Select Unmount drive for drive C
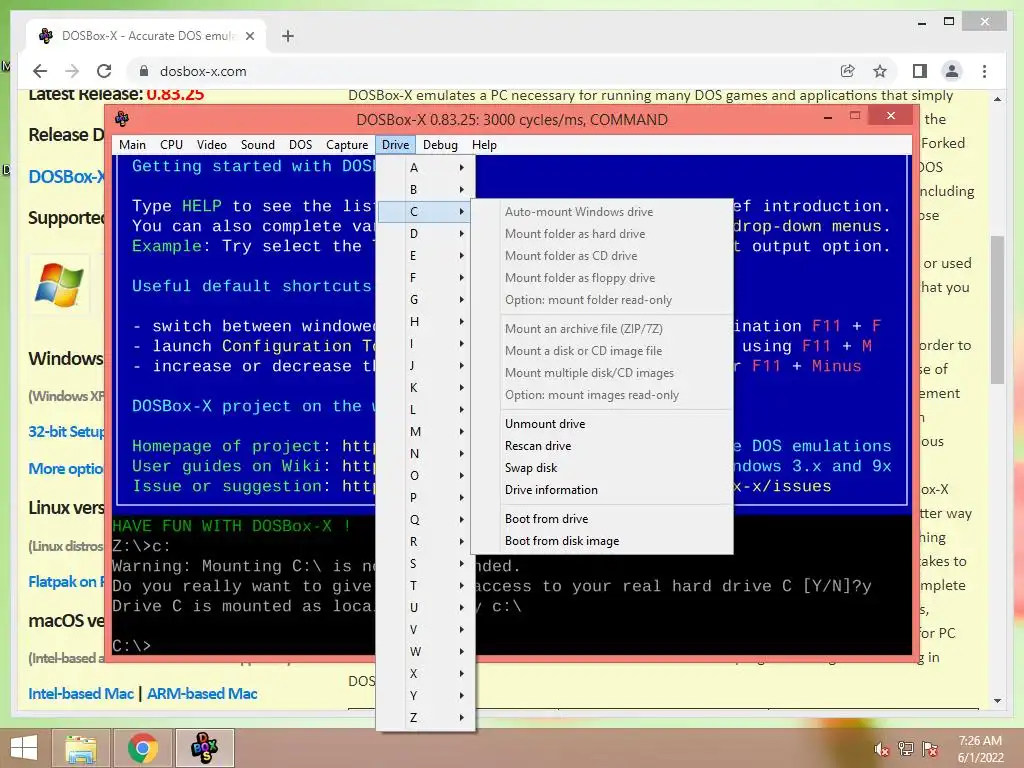 point(601,424)
